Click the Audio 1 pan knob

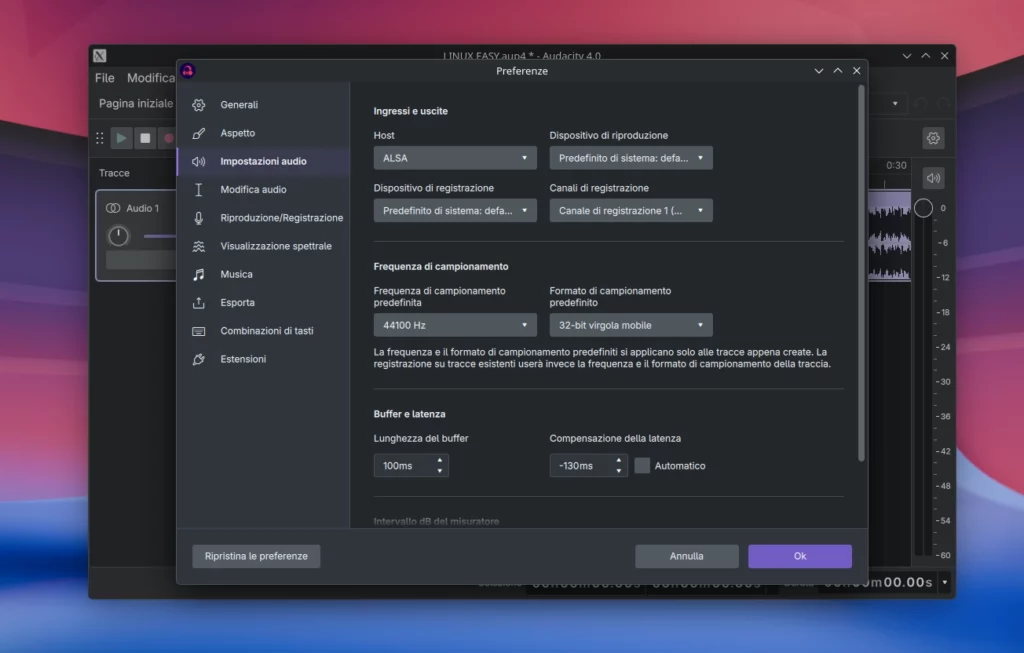point(118,236)
